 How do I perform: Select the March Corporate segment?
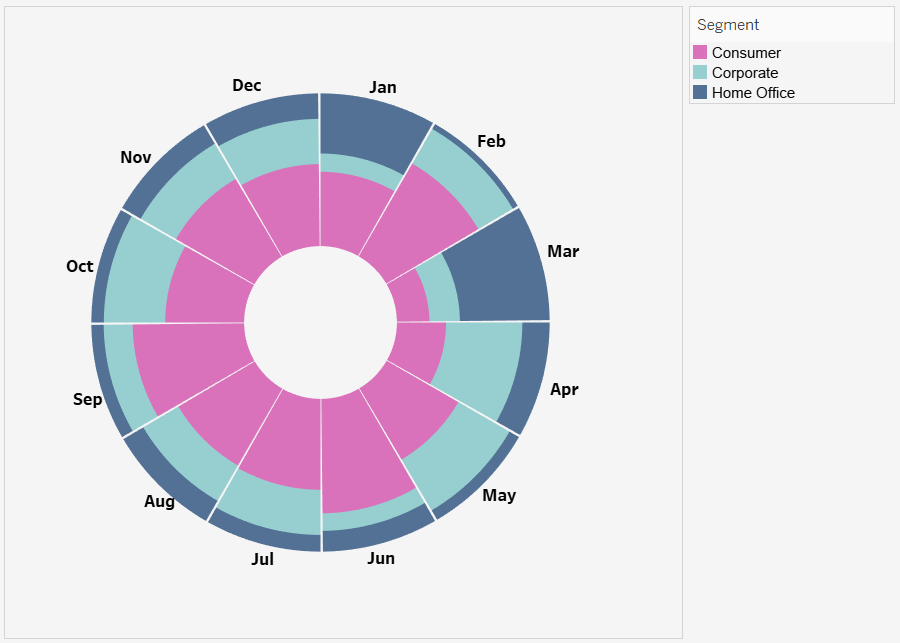click(442, 292)
